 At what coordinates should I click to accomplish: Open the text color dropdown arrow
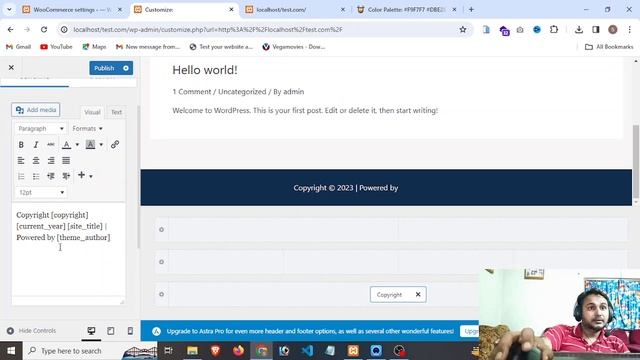[x=77, y=144]
